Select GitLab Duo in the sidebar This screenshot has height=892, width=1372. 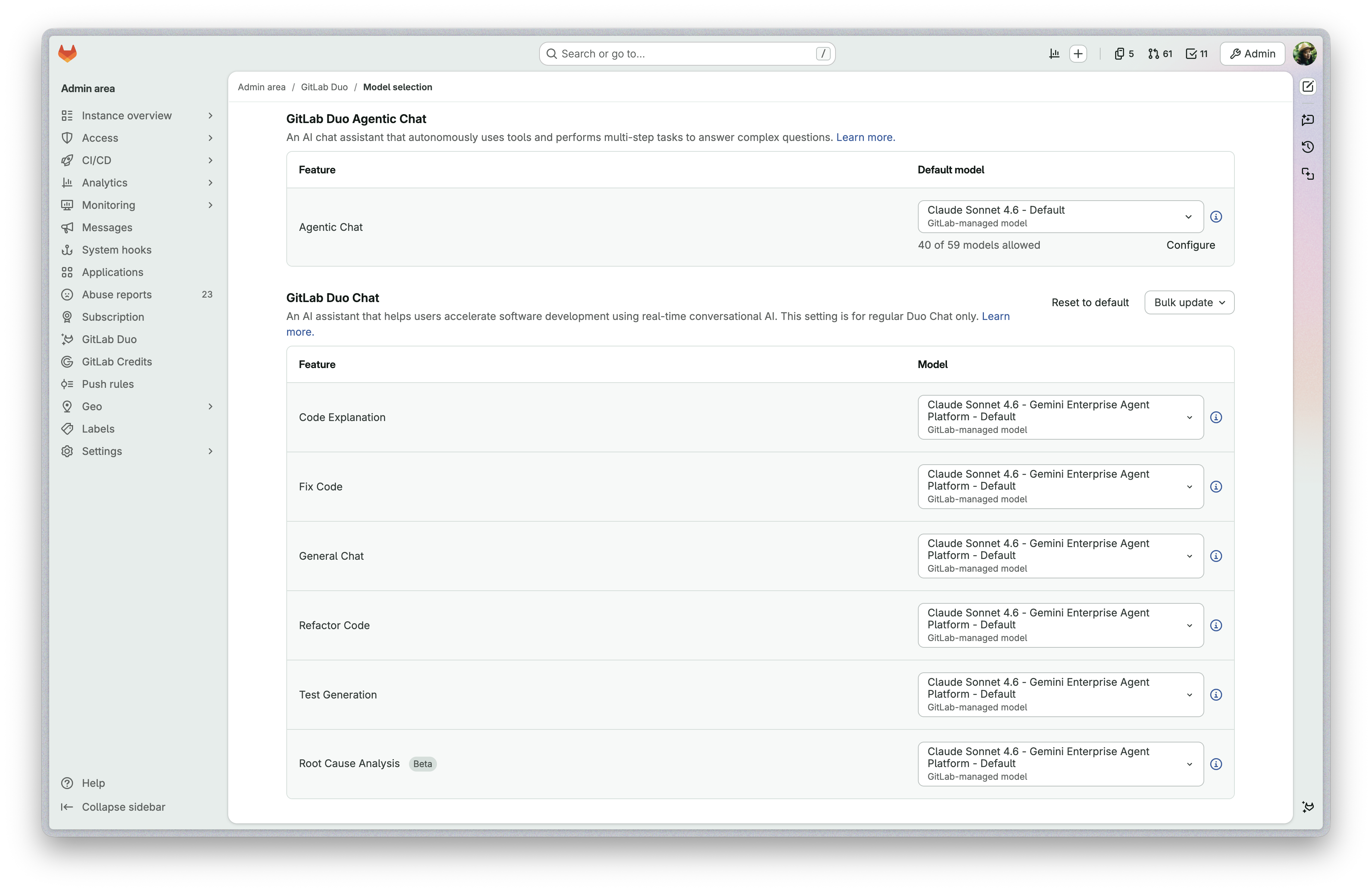coord(138,339)
